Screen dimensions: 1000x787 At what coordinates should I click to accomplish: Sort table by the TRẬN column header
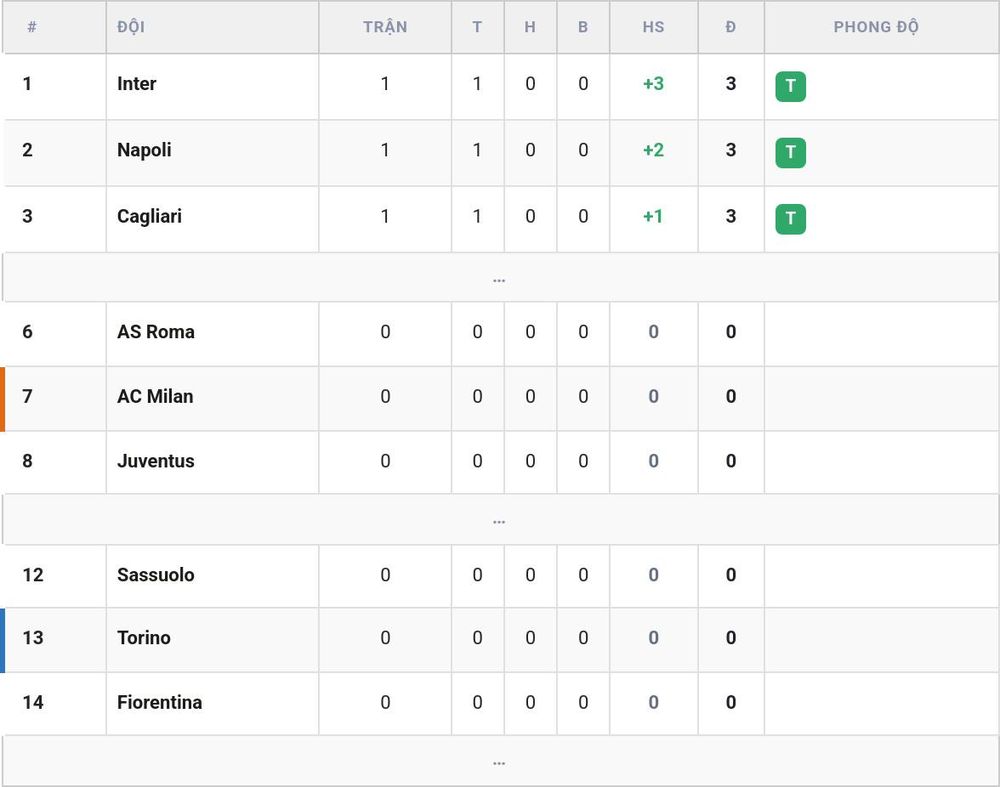pyautogui.click(x=385, y=27)
